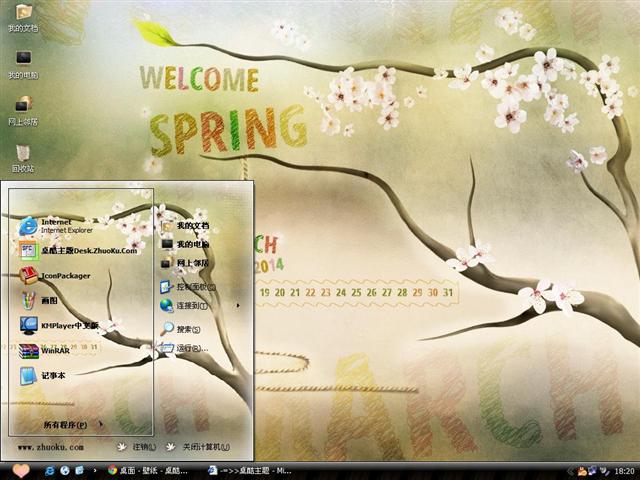
Task: Click the show desktop quick launch icon
Action: pos(80,471)
